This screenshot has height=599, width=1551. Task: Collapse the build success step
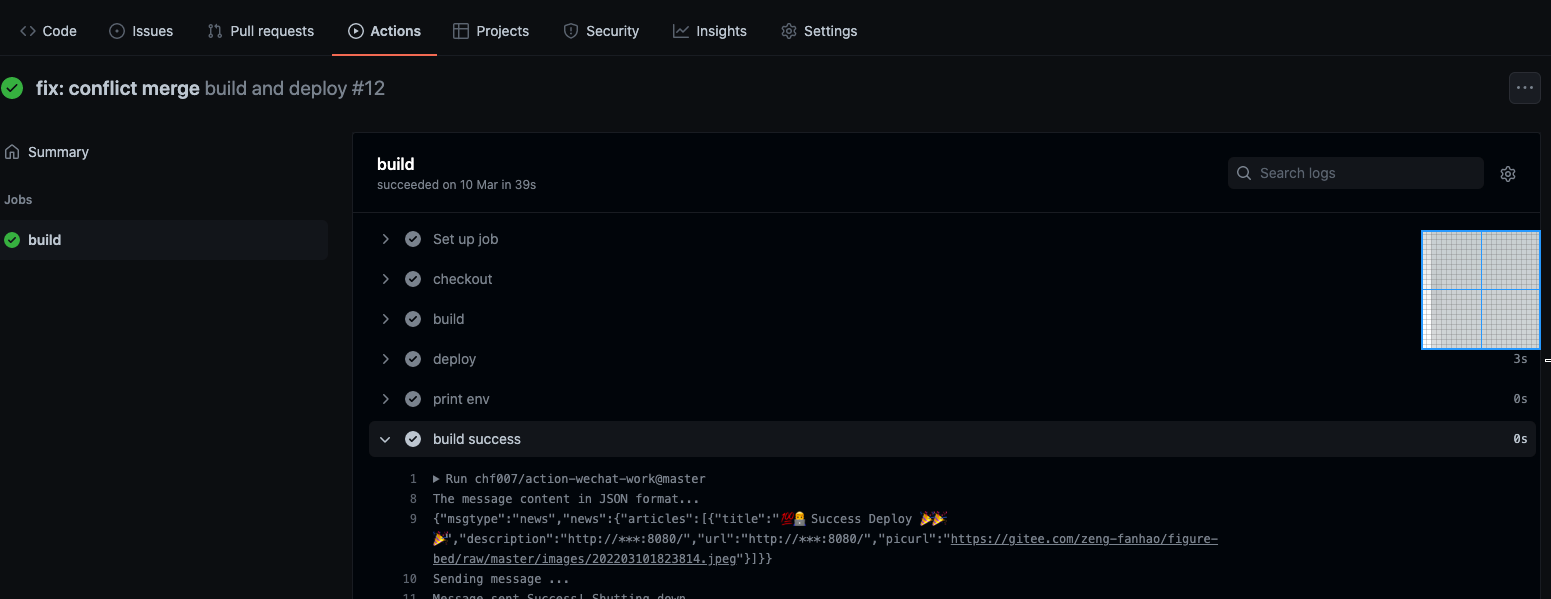tap(385, 439)
